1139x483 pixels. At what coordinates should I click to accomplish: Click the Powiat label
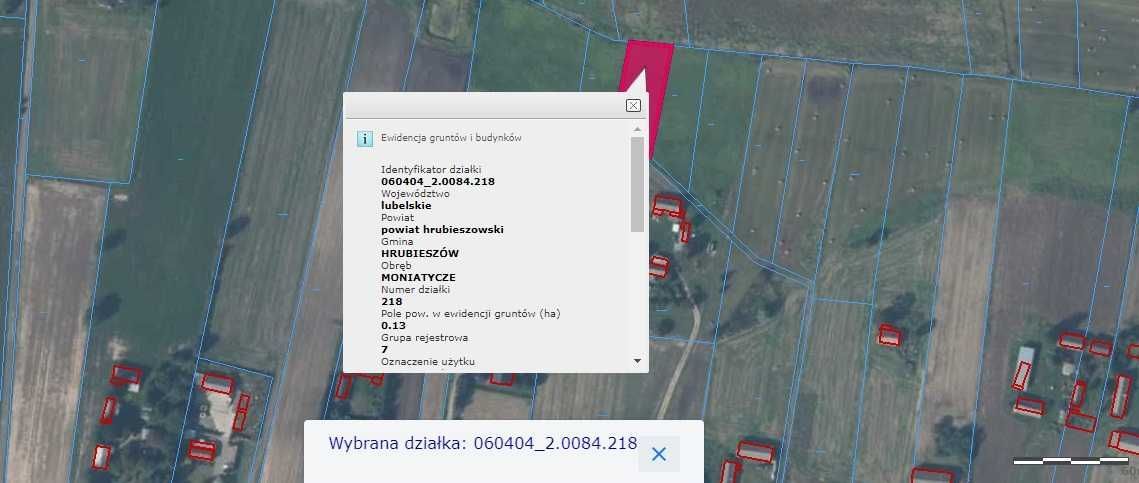395,217
